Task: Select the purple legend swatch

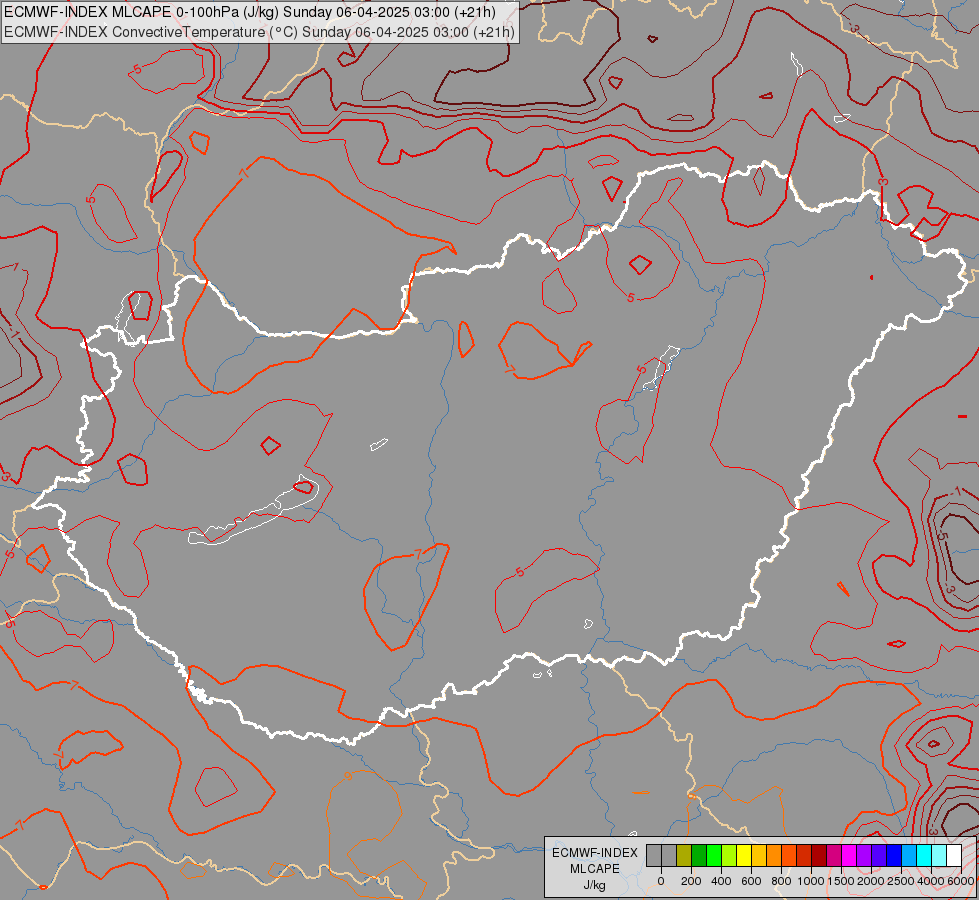Action: [x=864, y=856]
